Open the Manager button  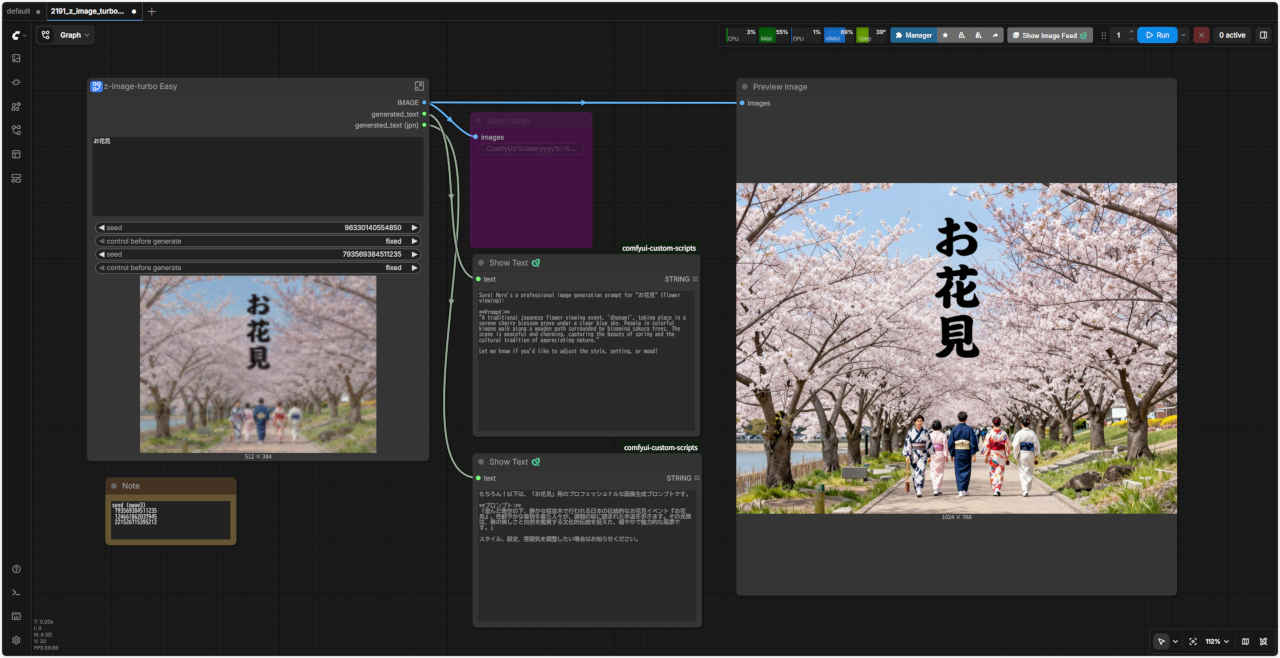click(913, 35)
